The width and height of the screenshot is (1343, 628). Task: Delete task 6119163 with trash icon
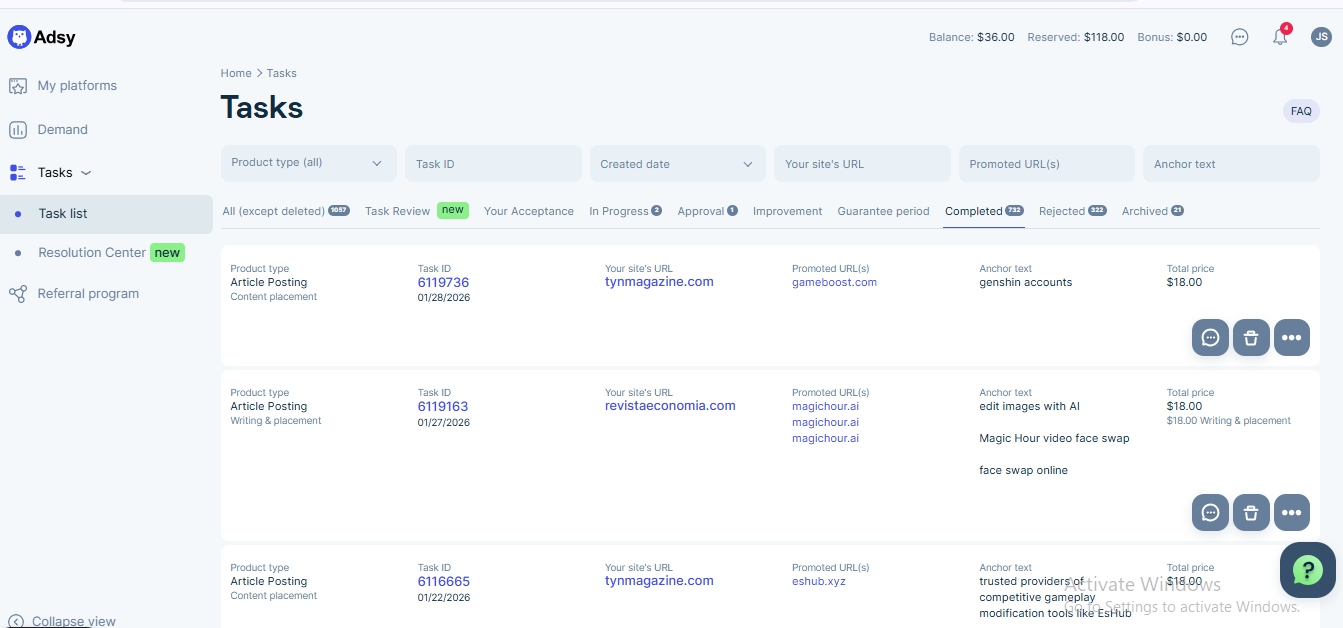click(x=1251, y=513)
